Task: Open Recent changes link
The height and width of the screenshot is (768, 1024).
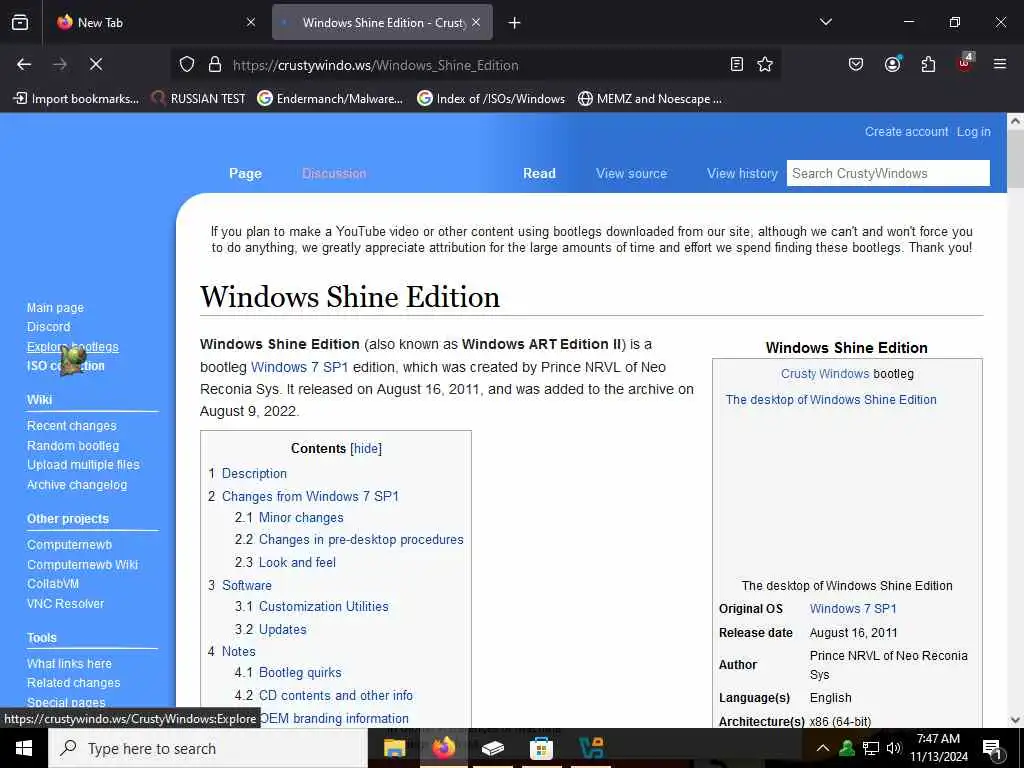Action: 72,426
